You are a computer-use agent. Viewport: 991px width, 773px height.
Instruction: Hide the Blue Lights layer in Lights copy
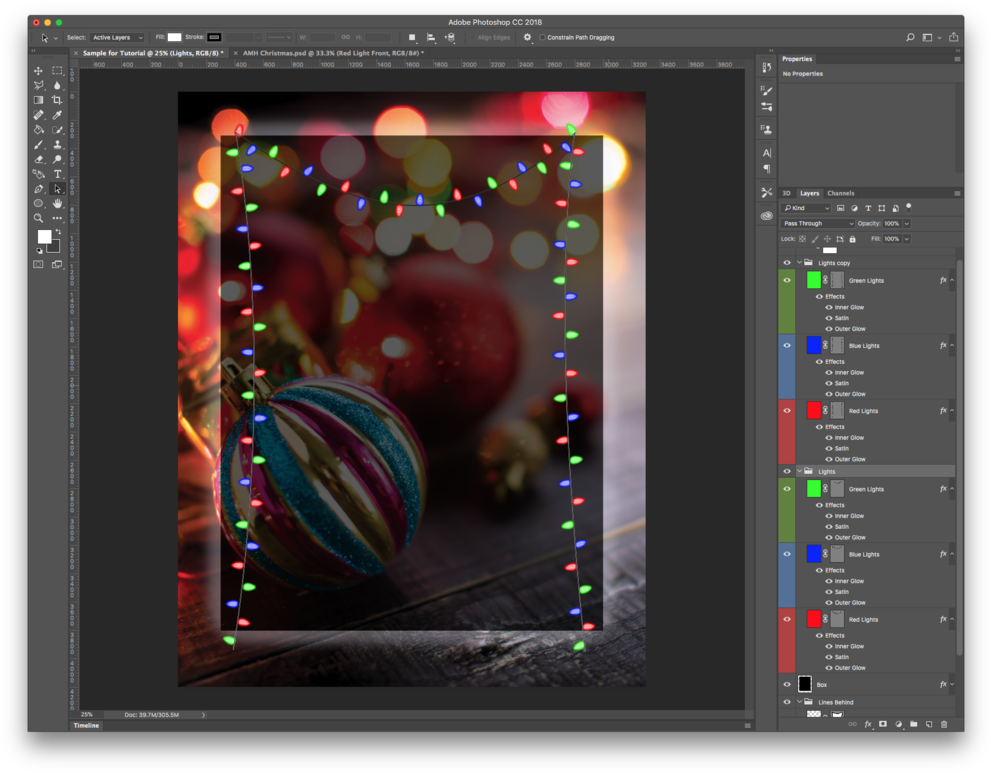tap(787, 345)
